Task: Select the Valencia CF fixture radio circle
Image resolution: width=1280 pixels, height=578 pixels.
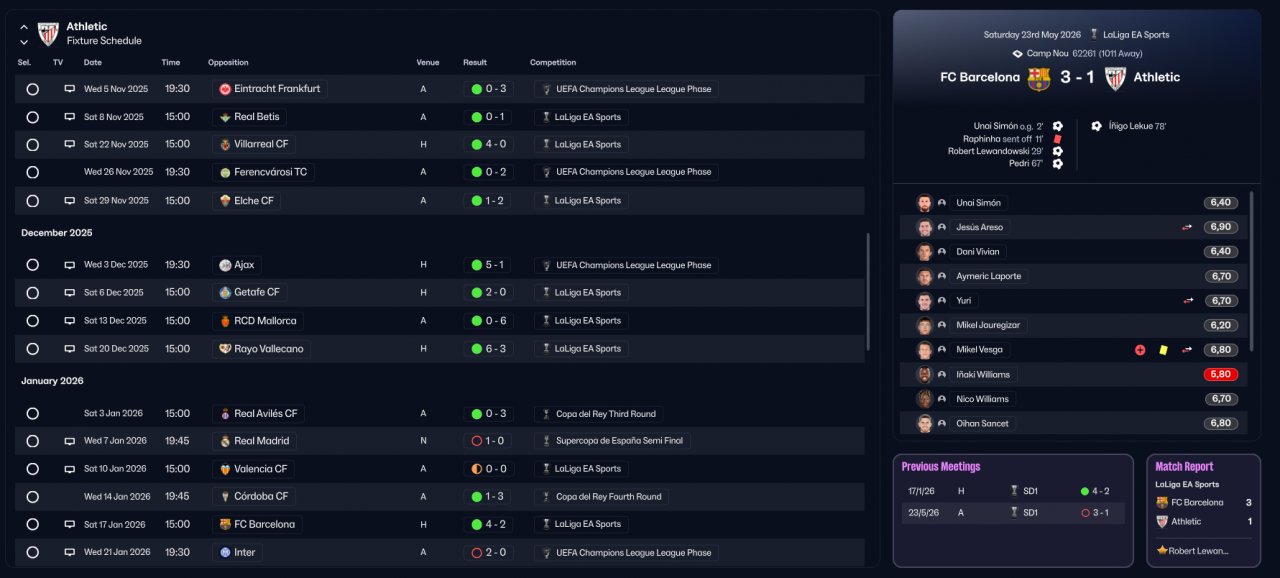Action: (x=32, y=469)
